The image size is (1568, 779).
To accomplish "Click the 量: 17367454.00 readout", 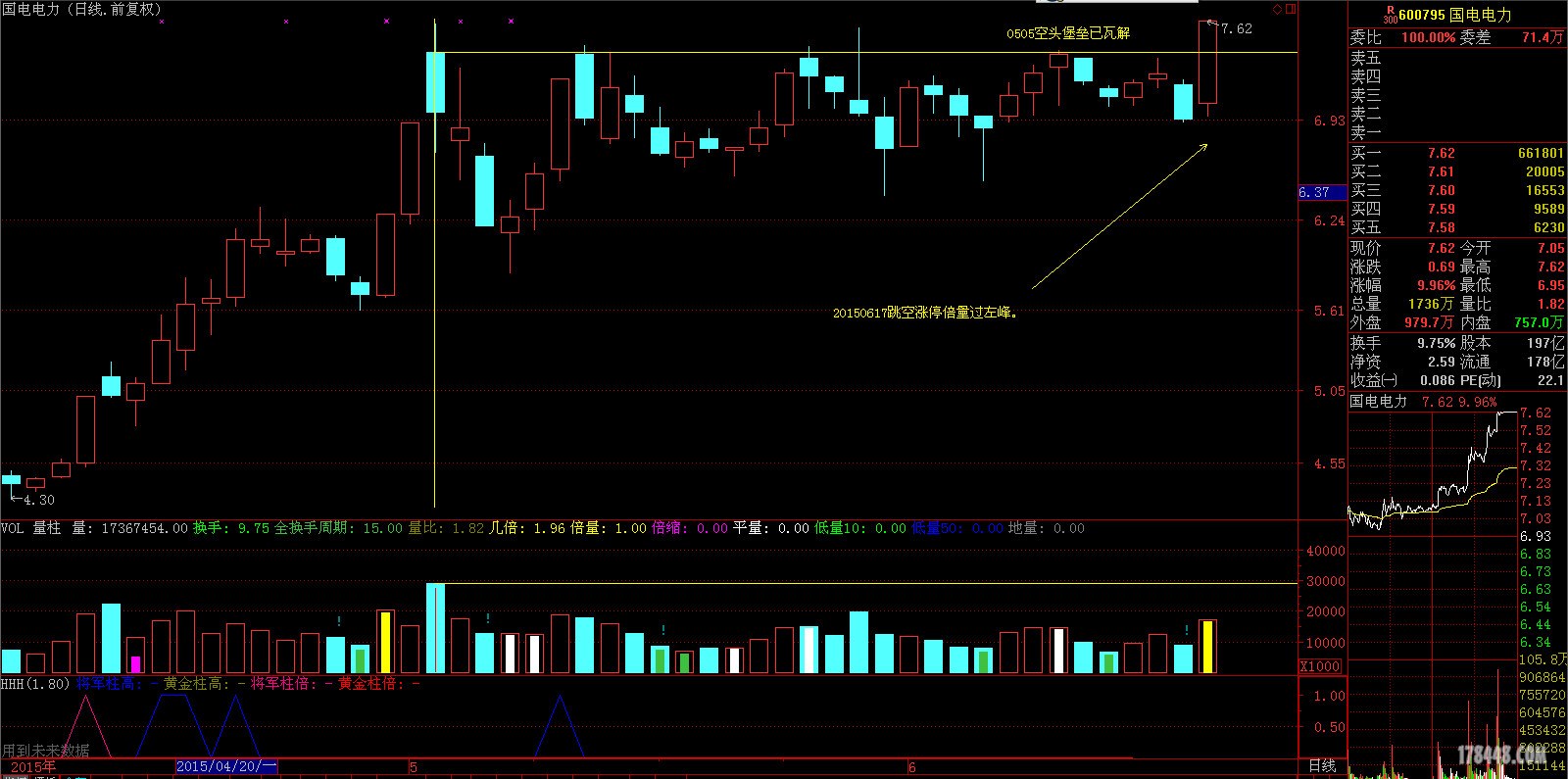I will (x=129, y=528).
